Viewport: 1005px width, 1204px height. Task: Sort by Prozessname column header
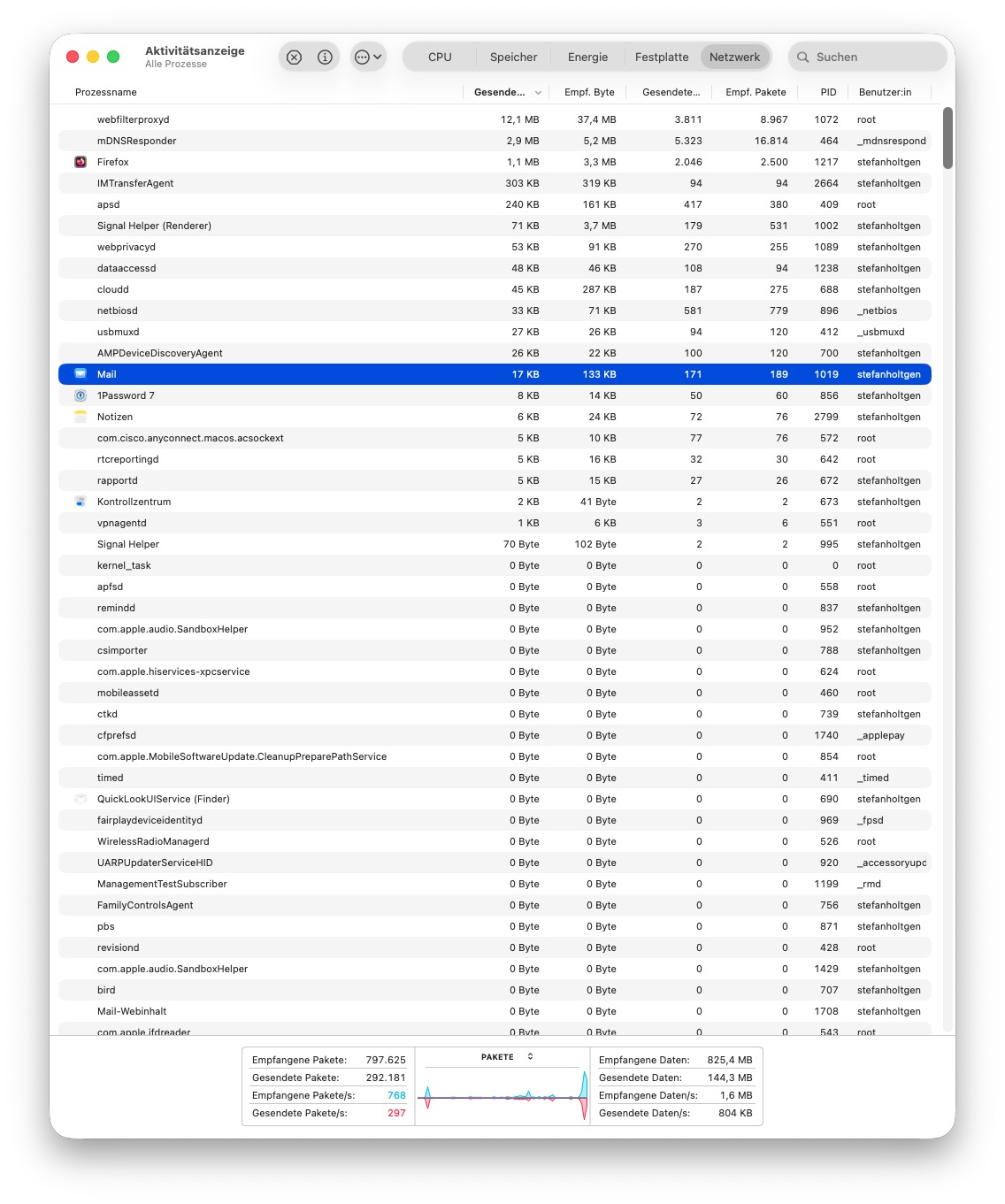pos(106,92)
